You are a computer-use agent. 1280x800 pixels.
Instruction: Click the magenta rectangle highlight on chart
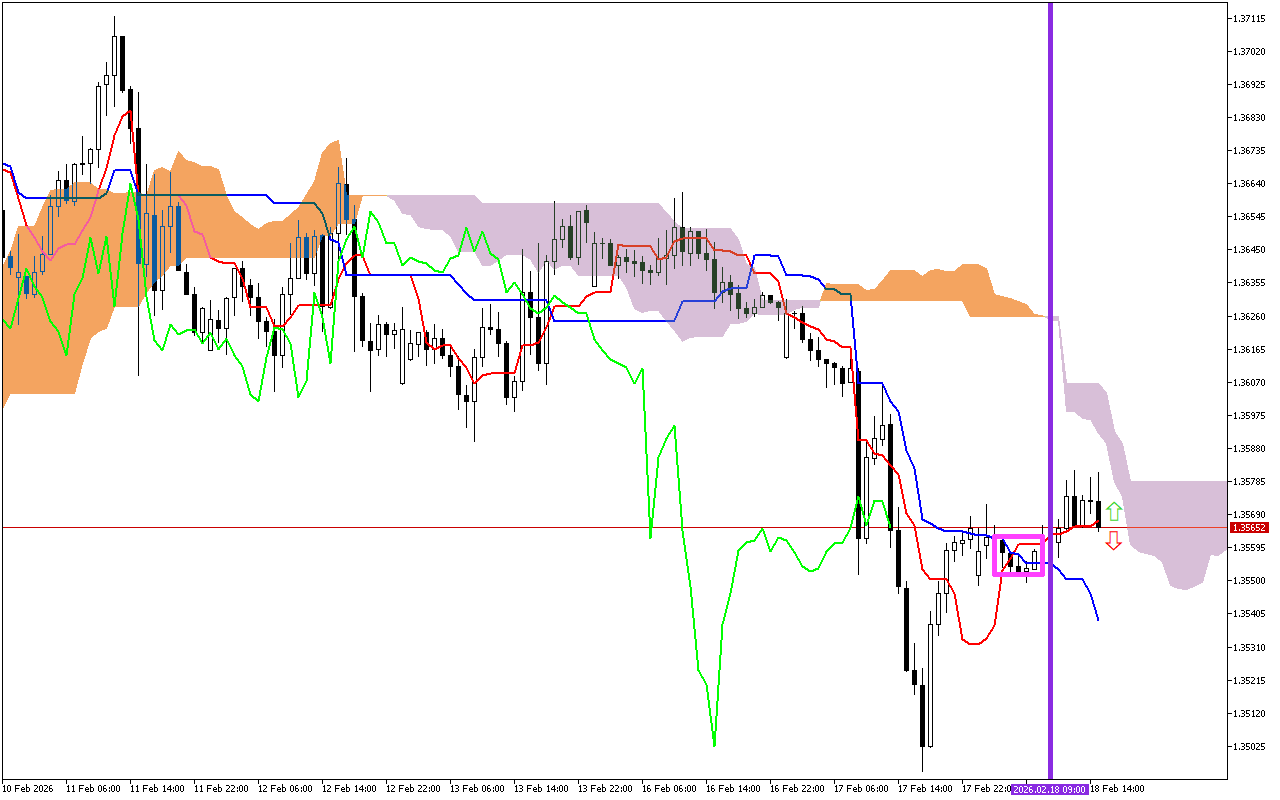pyautogui.click(x=1019, y=553)
